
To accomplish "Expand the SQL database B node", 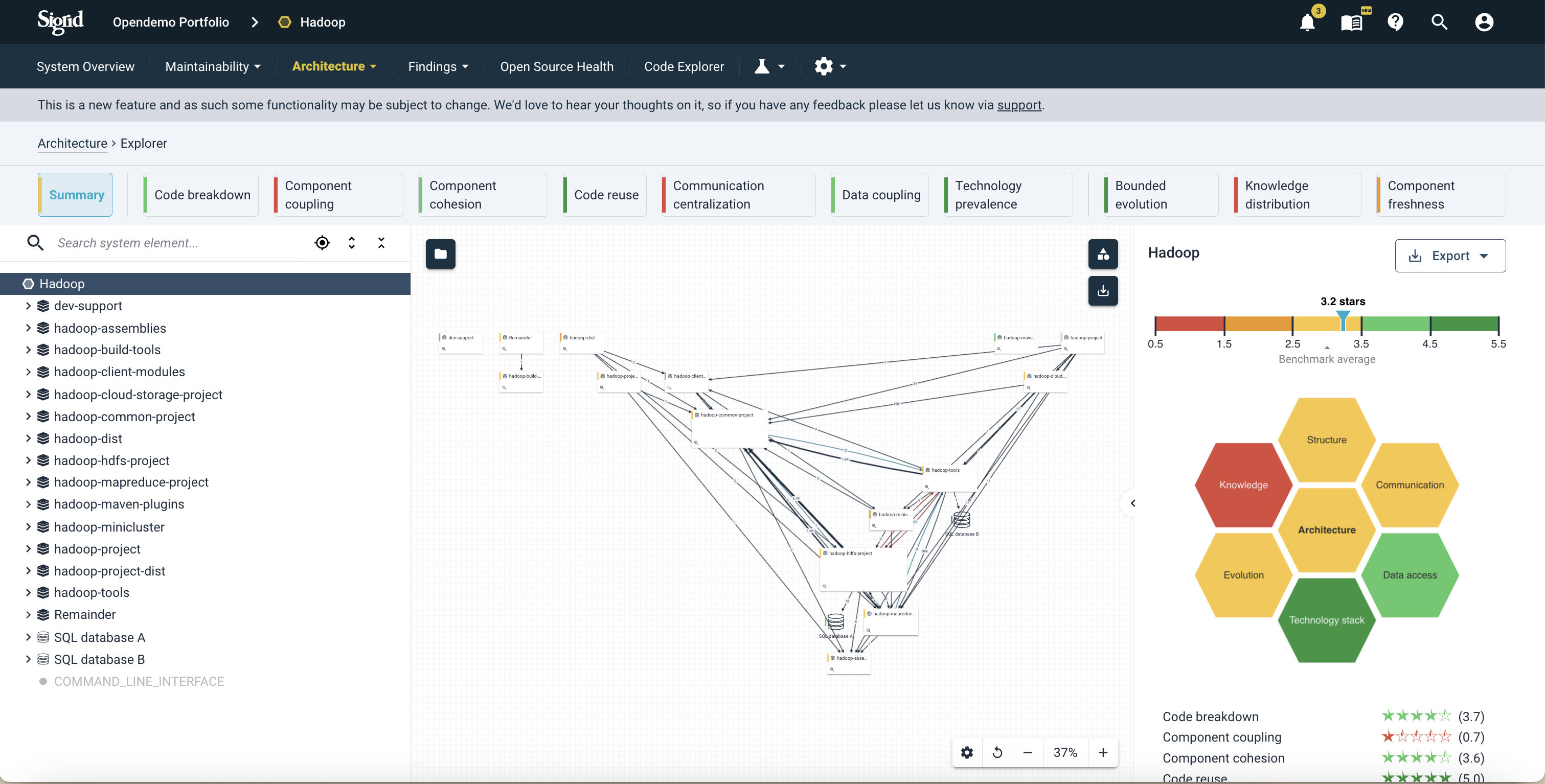I will pyautogui.click(x=28, y=659).
